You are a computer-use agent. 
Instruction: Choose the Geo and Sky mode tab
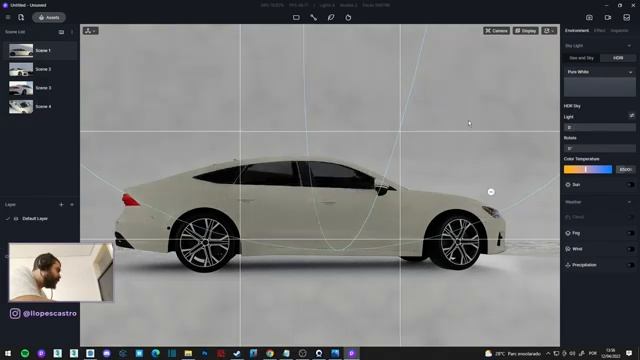581,58
